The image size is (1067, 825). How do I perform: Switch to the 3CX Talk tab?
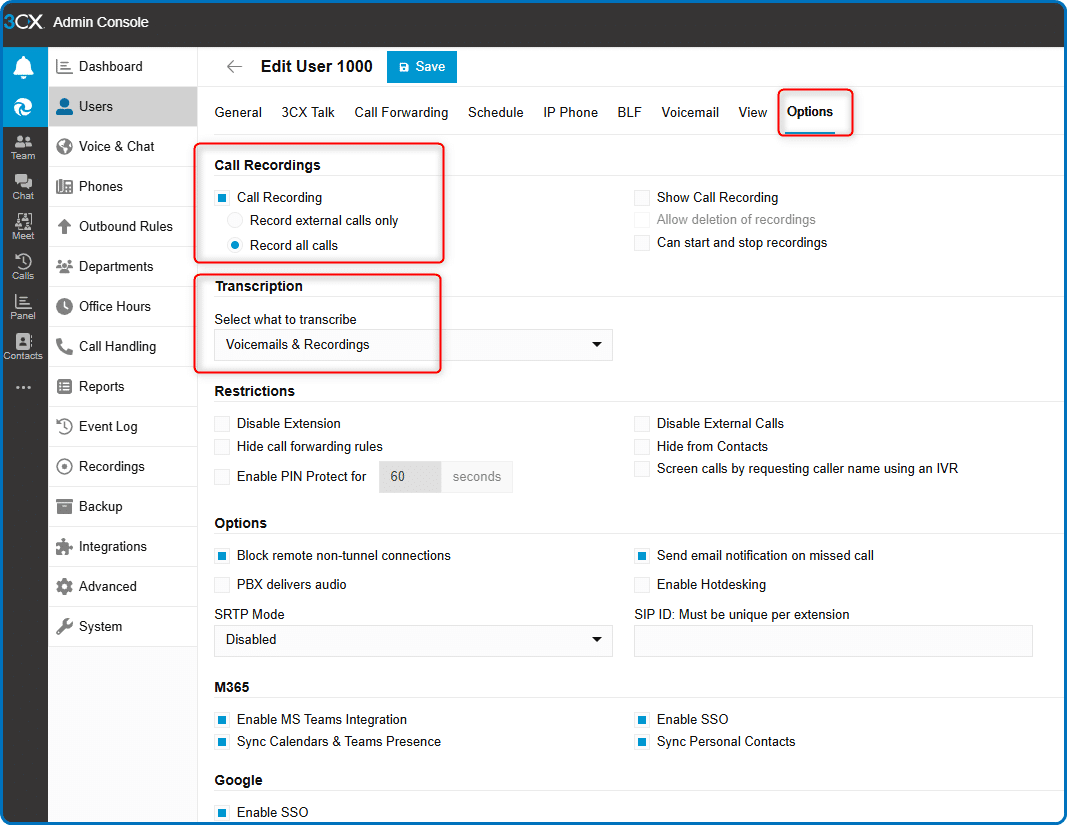pyautogui.click(x=308, y=112)
